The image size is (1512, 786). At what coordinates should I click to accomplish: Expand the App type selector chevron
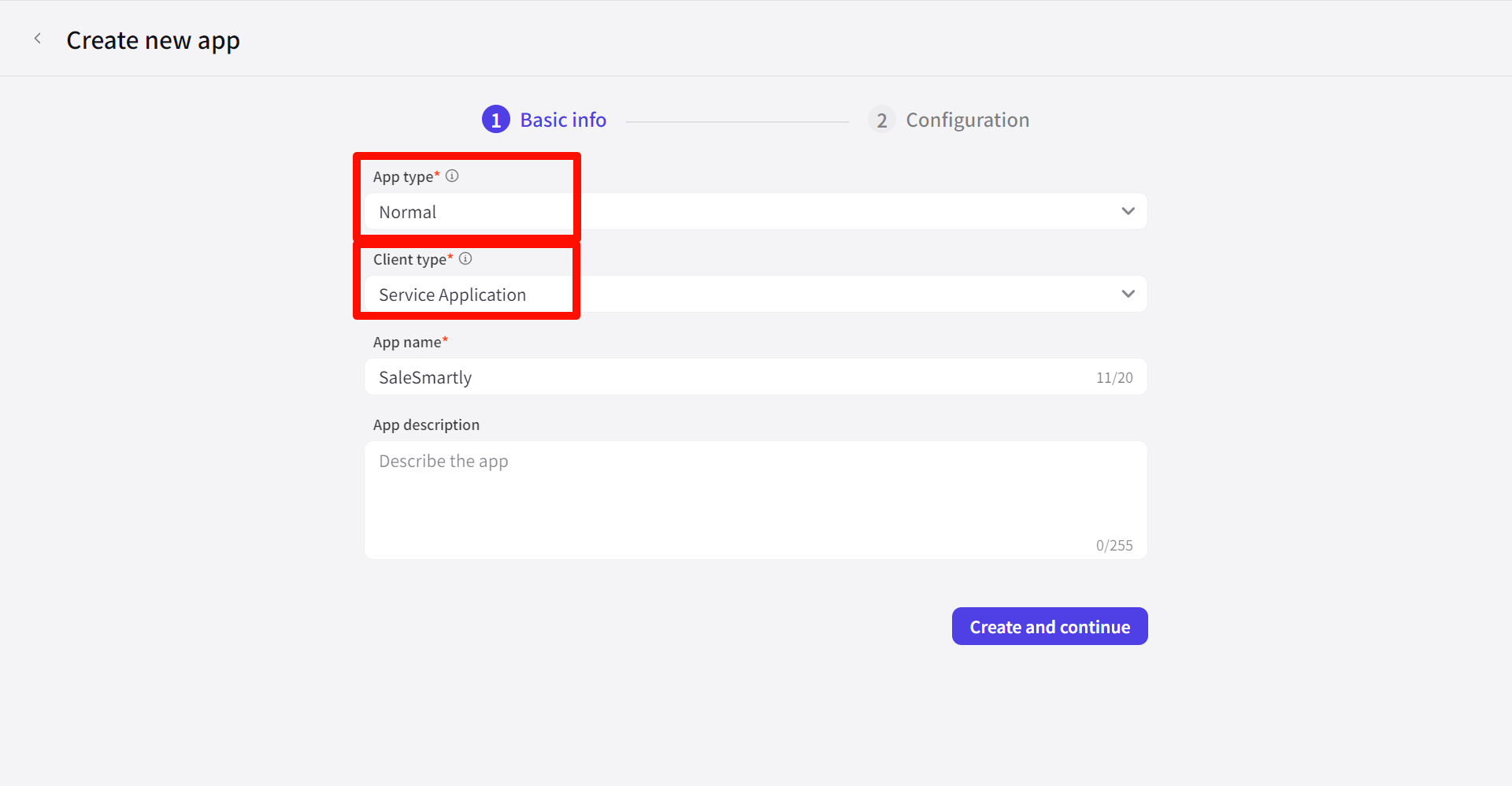coord(1128,210)
